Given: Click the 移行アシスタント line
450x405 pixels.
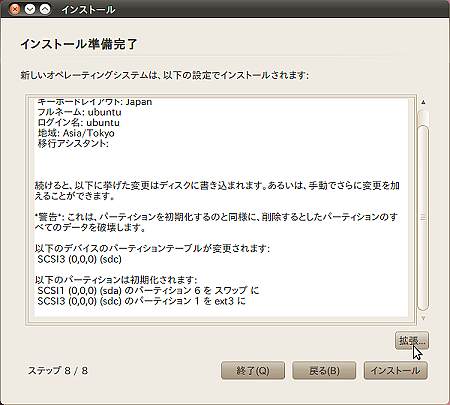Looking at the screenshot, I should pyautogui.click(x=73, y=144).
